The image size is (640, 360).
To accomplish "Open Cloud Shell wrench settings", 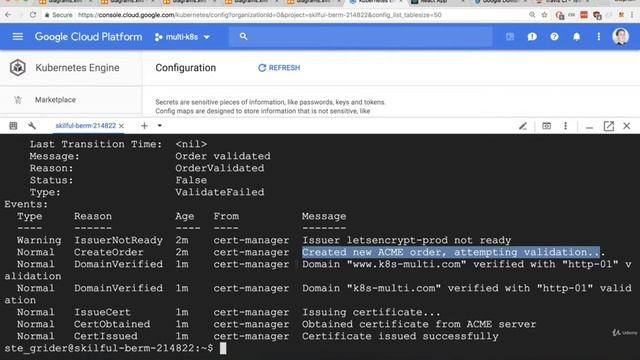I will (32, 126).
